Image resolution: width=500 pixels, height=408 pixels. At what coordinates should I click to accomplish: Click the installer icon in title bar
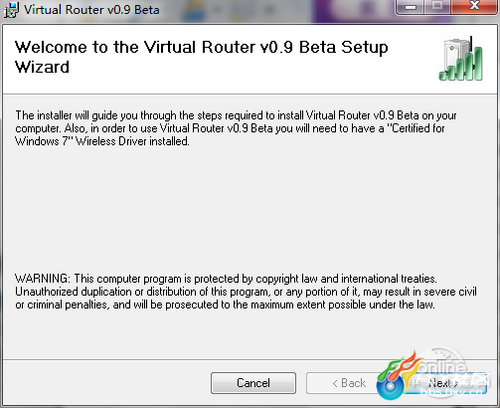(x=11, y=10)
